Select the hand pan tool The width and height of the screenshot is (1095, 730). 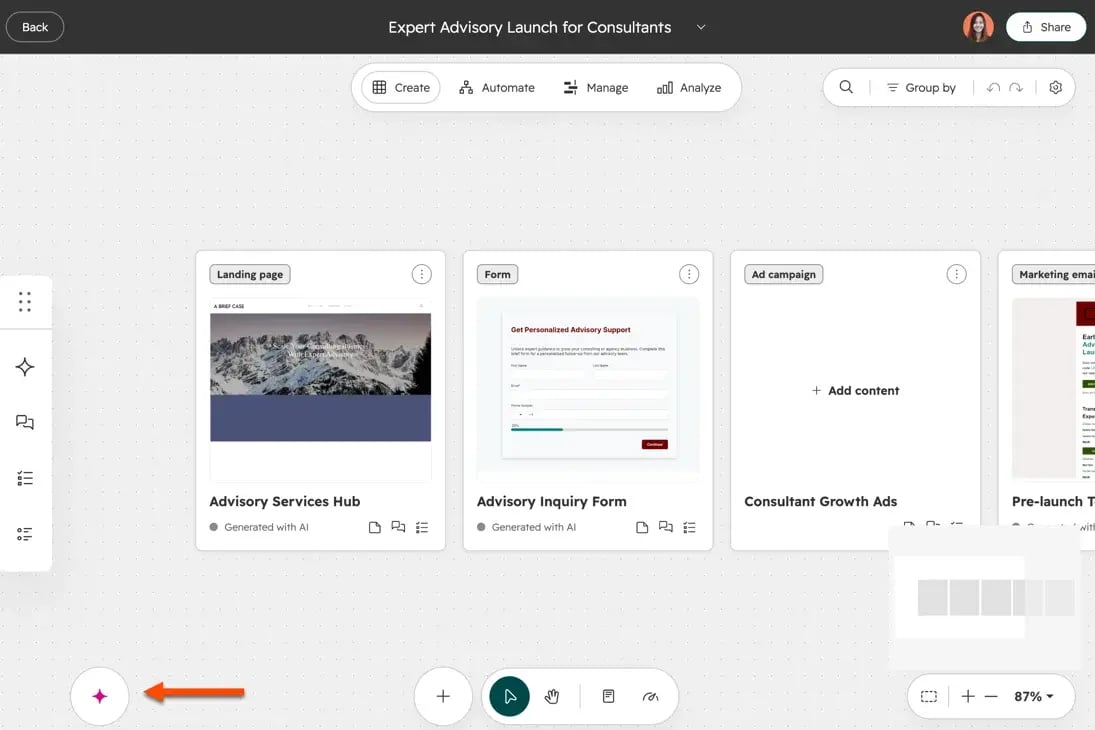click(x=552, y=696)
